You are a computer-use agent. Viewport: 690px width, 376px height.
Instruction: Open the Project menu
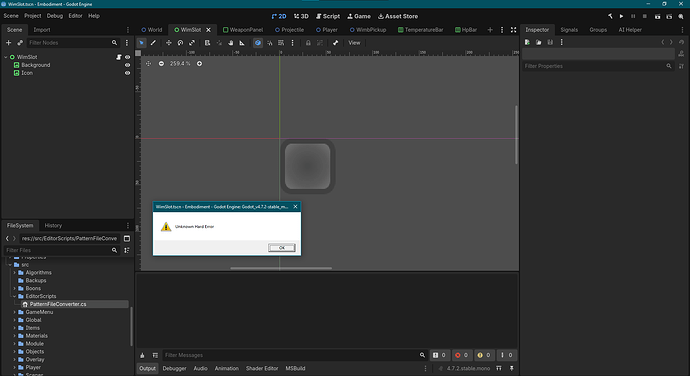pyautogui.click(x=33, y=16)
